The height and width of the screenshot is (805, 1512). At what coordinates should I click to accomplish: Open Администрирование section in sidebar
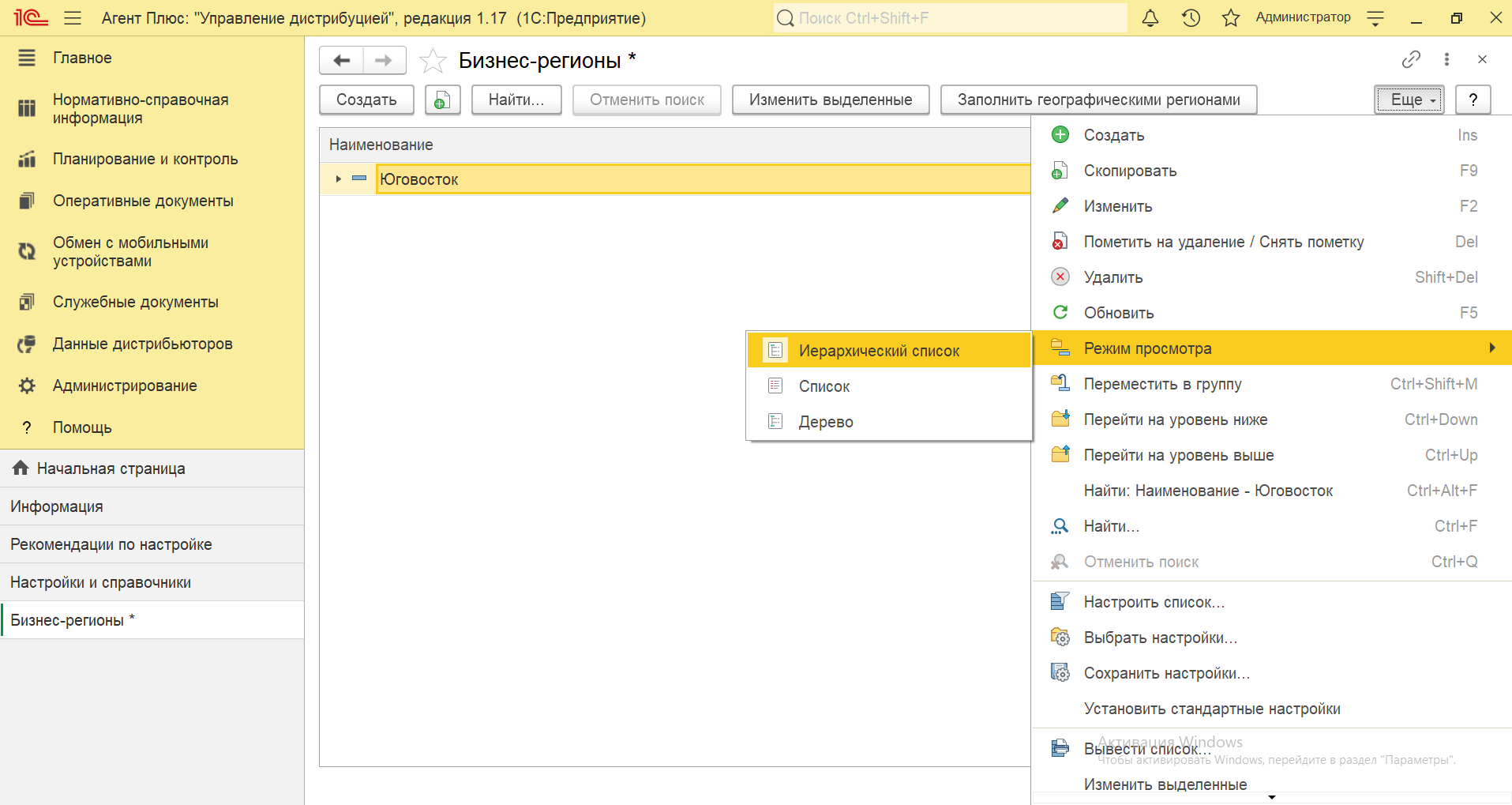click(x=125, y=386)
